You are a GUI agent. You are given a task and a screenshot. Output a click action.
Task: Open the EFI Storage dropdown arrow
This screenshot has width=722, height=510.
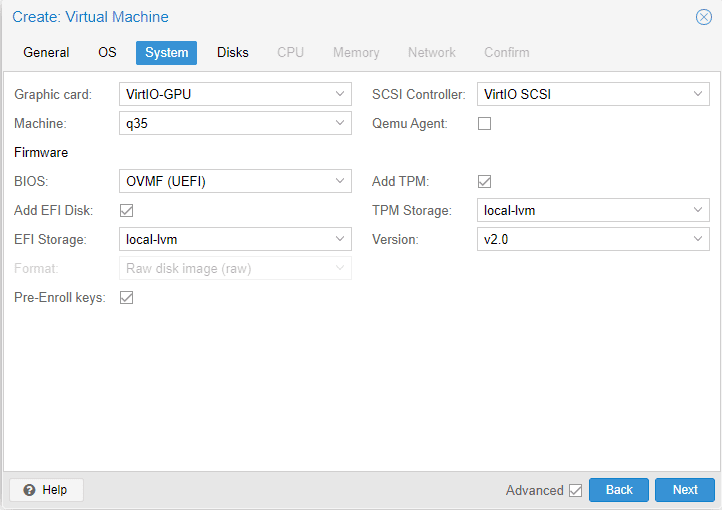pos(340,239)
